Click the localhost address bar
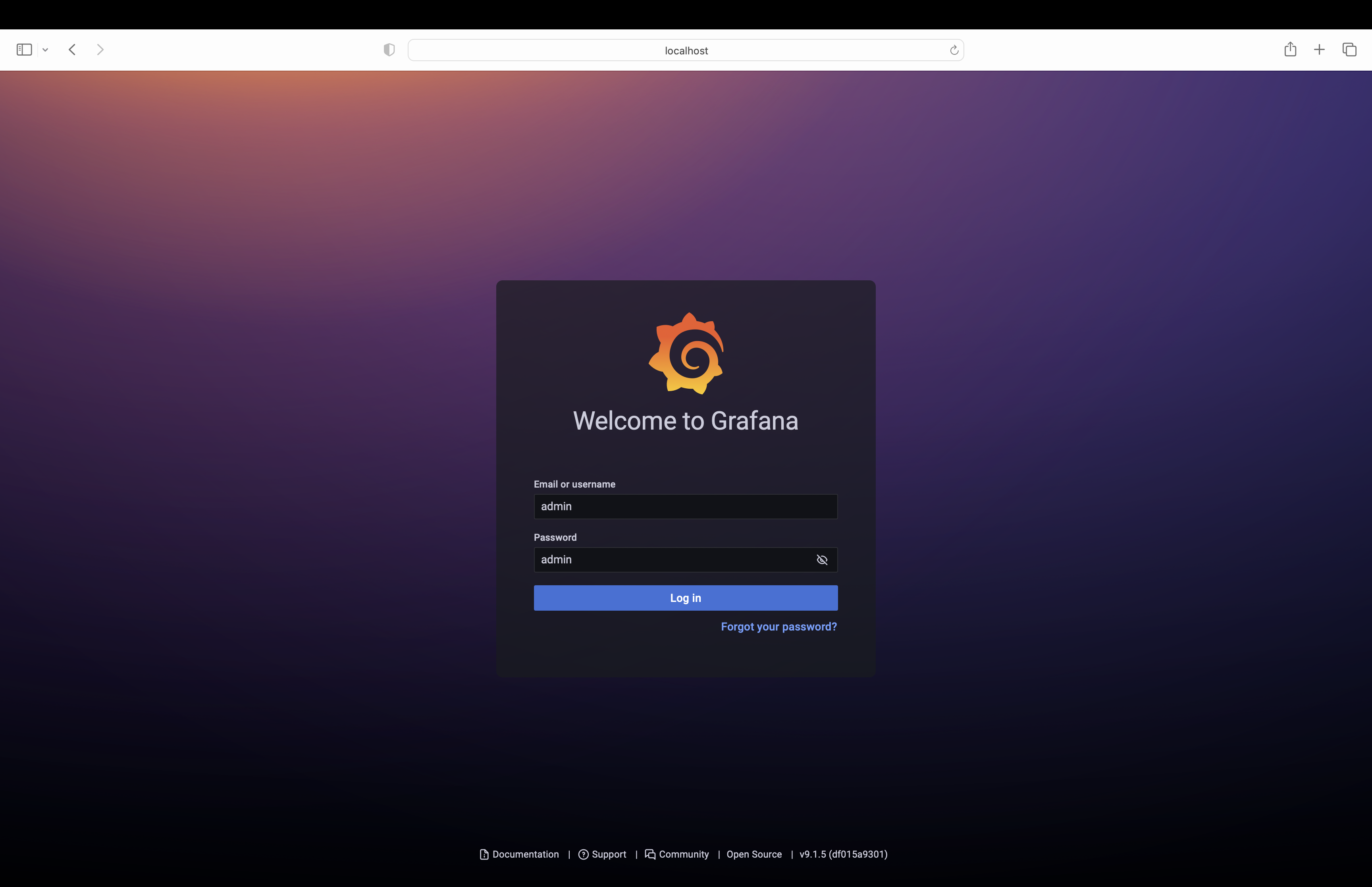The height and width of the screenshot is (887, 1372). point(685,50)
